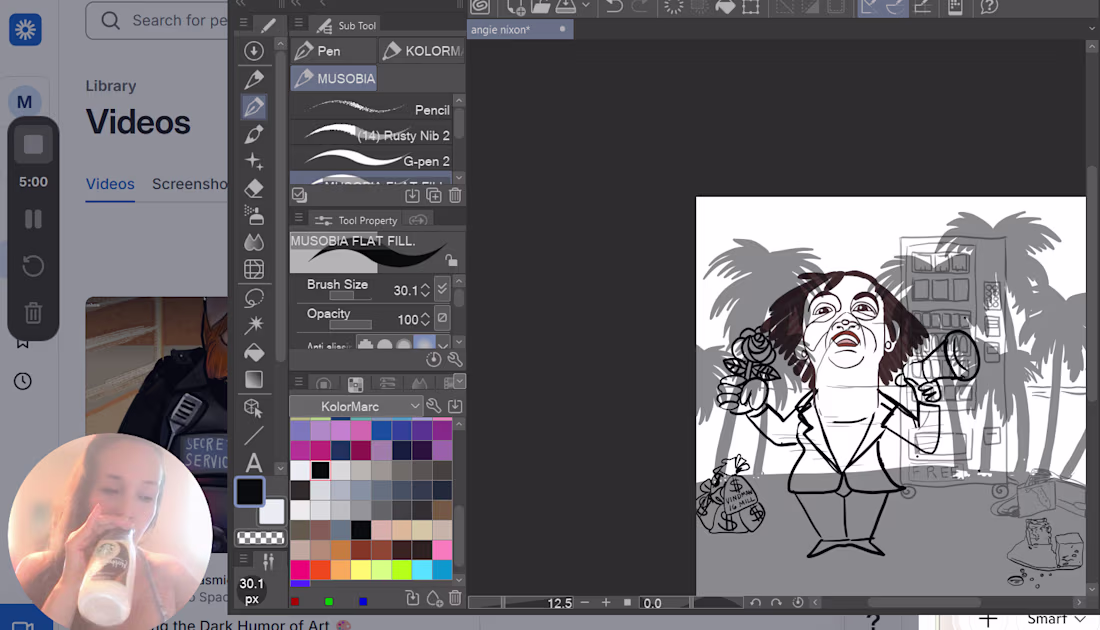Delete the selected sub tool with the trash icon

(x=455, y=196)
